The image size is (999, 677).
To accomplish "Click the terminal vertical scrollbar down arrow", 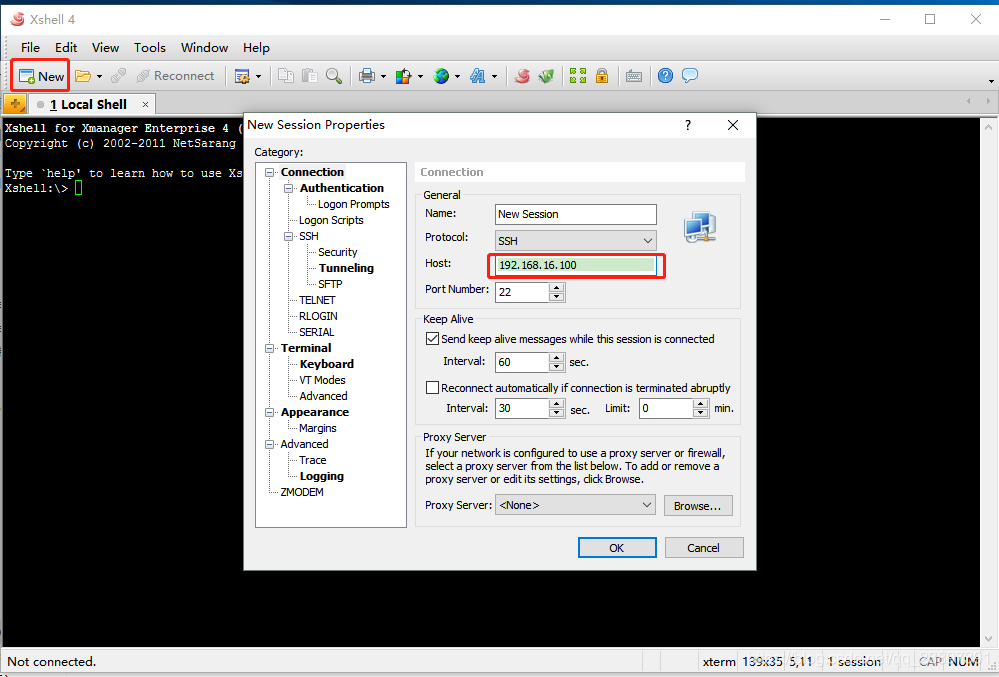I will pyautogui.click(x=989, y=639).
